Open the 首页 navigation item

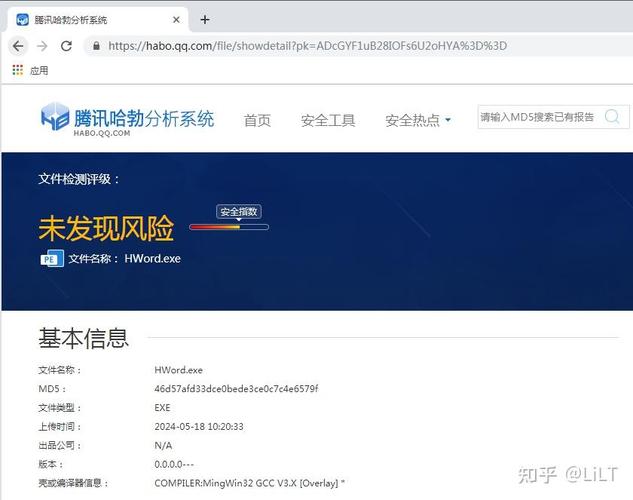[257, 120]
